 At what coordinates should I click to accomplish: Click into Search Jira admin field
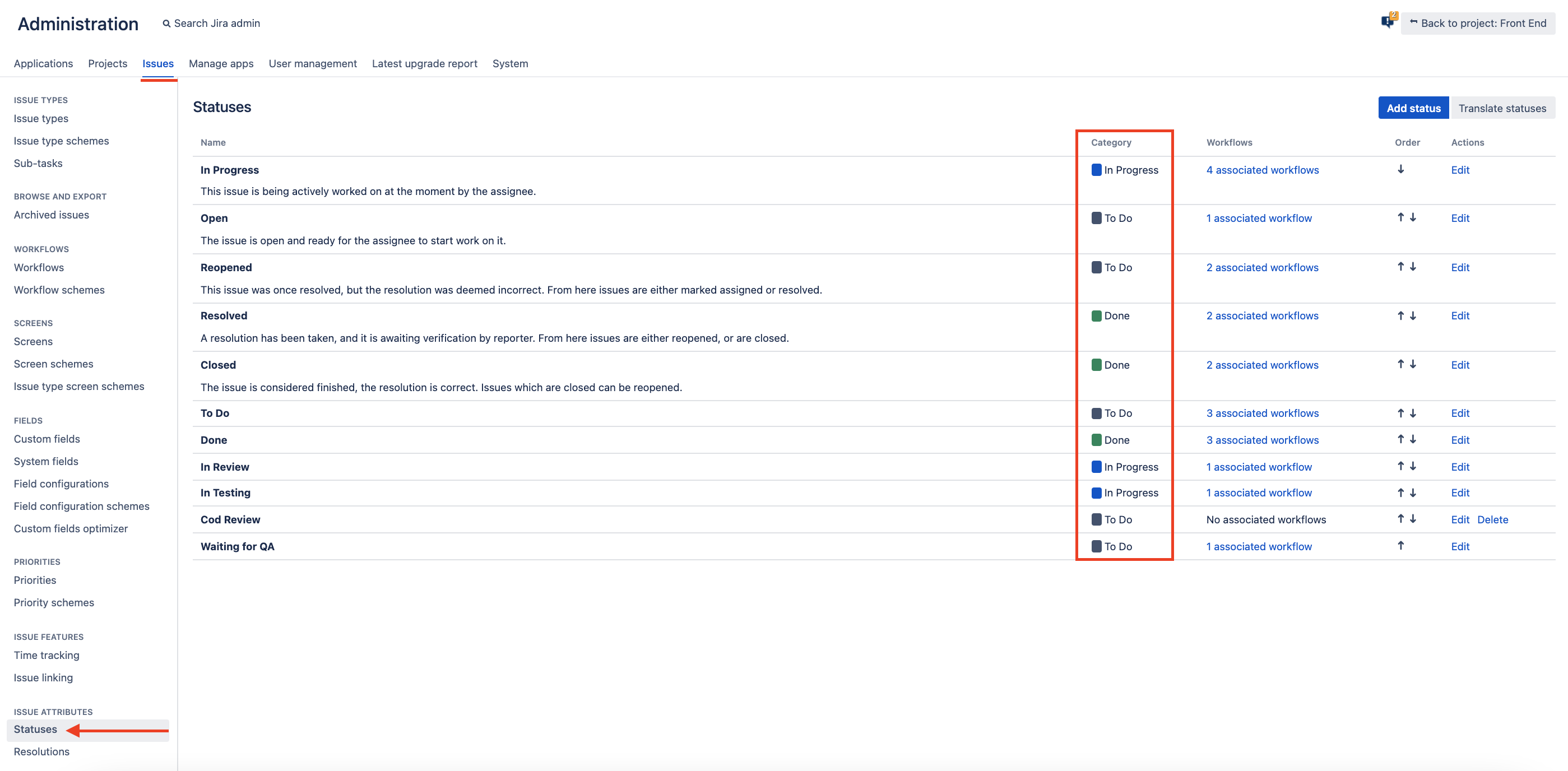(x=217, y=23)
